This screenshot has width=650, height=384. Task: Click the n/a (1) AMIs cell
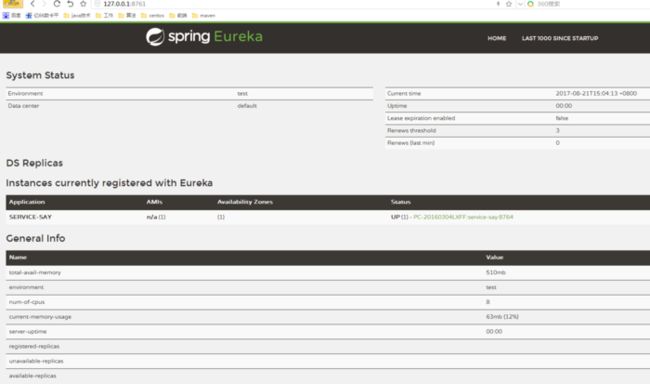point(156,217)
